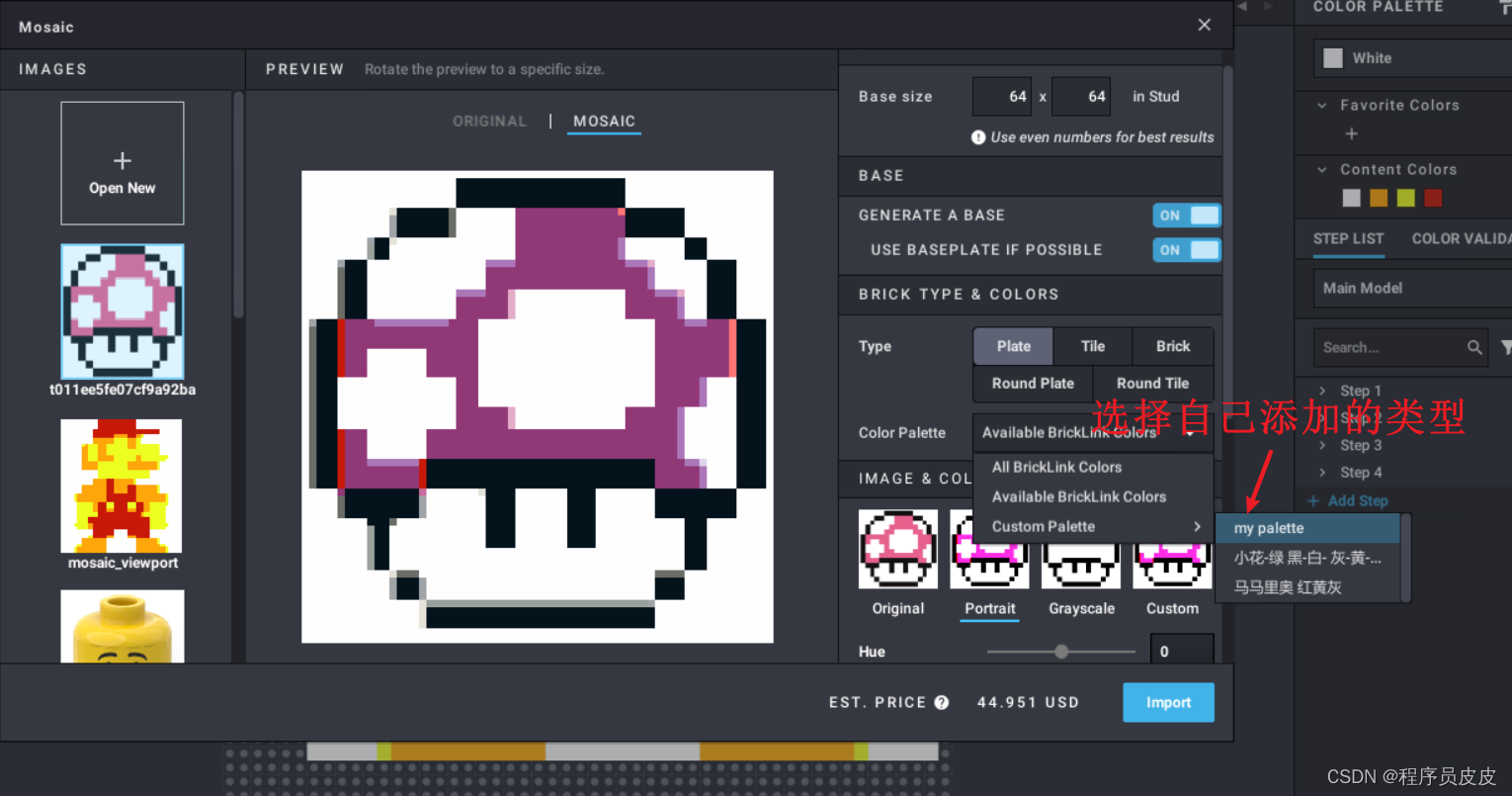Switch preview to MOSAIC tab

[604, 121]
